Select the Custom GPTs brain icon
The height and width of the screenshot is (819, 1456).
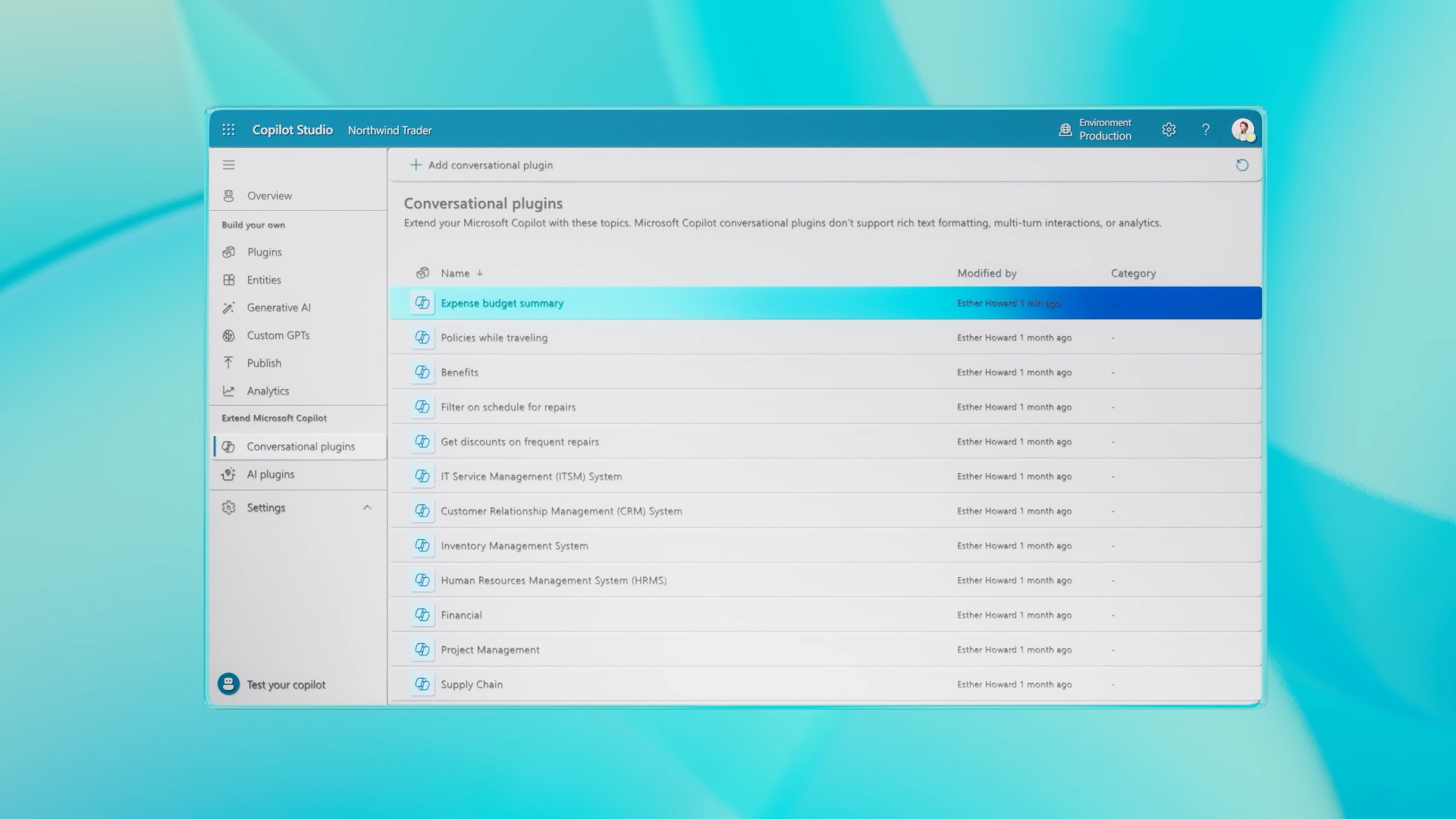coord(230,335)
